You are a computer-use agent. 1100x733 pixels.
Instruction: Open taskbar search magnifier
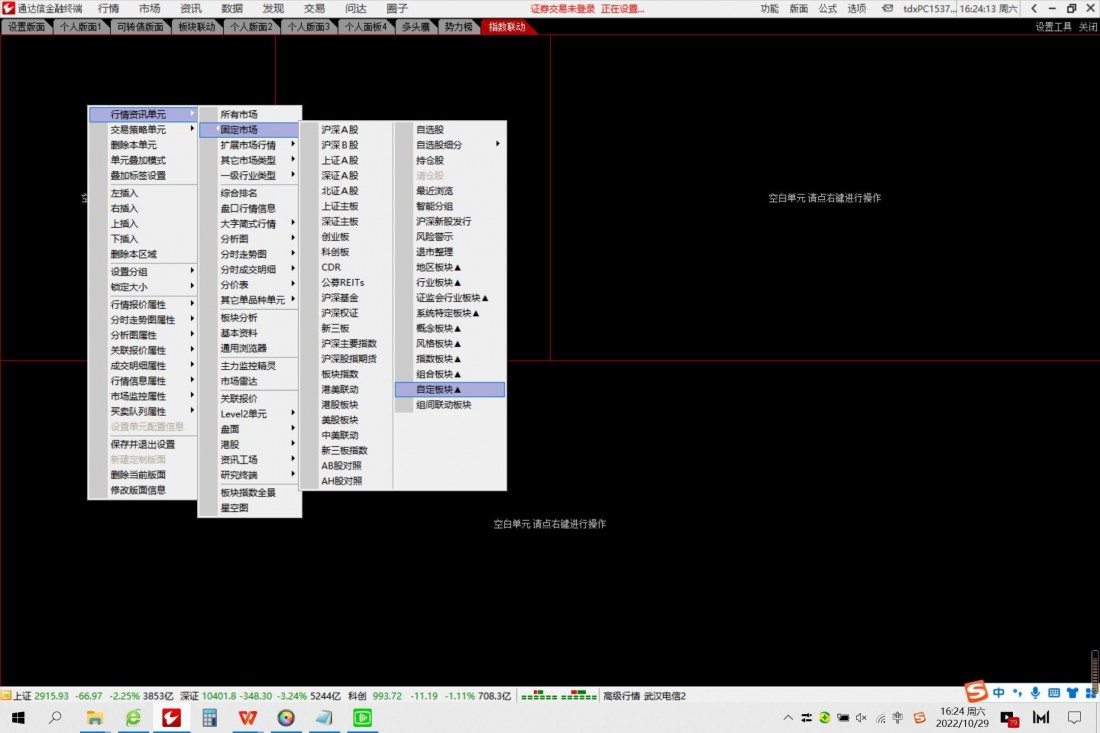[x=55, y=717]
